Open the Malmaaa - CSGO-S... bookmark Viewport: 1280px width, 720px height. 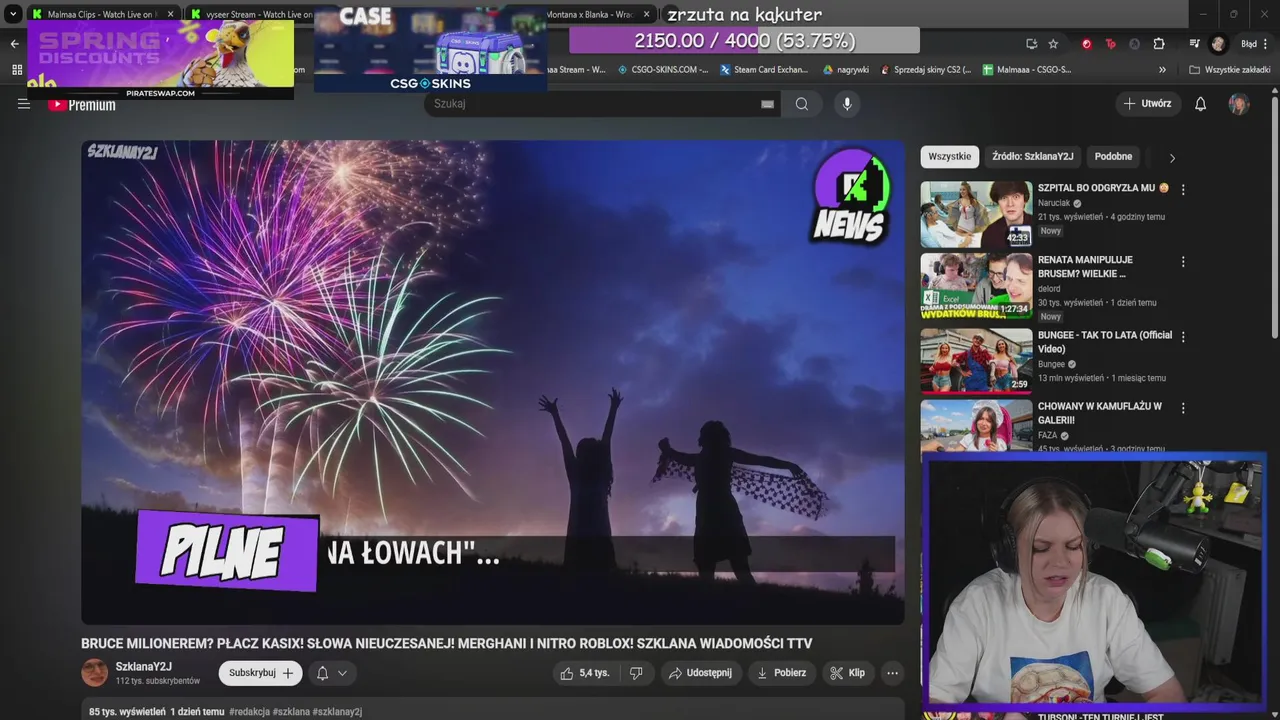pos(1027,69)
